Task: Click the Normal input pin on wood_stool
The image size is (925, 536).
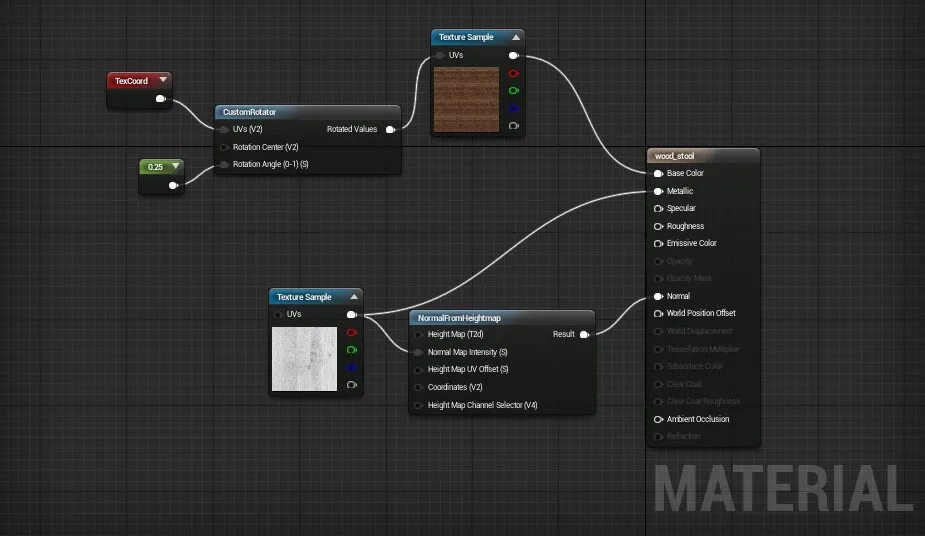Action: [658, 296]
